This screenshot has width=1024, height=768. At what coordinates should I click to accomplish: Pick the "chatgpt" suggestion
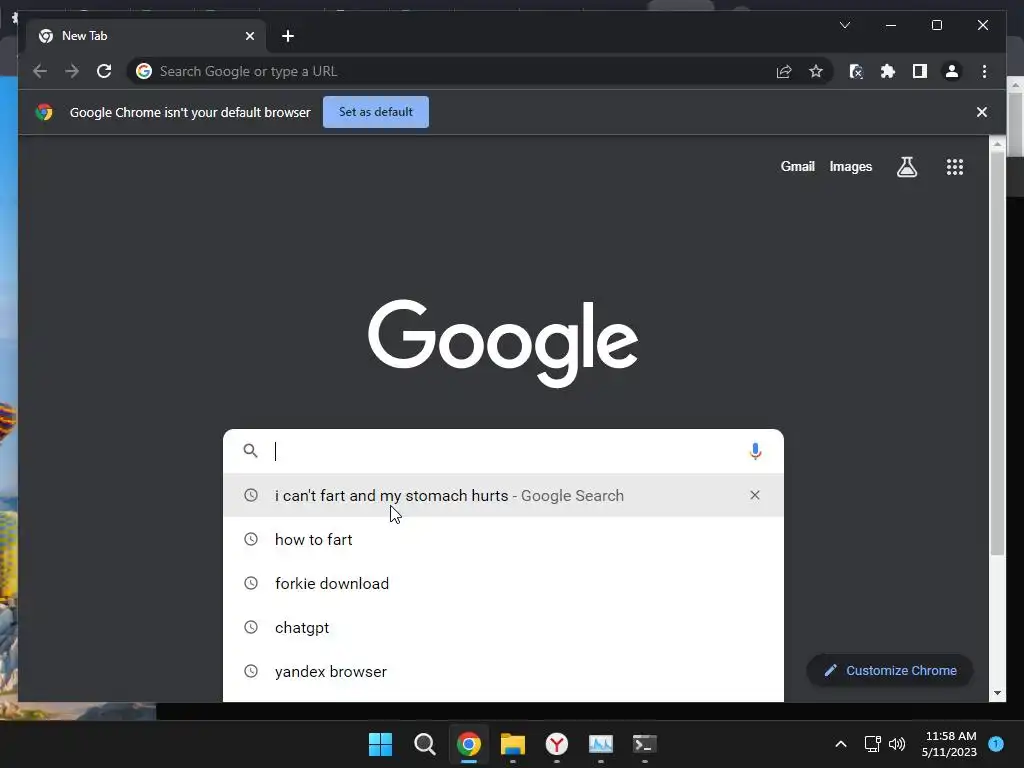tap(503, 628)
